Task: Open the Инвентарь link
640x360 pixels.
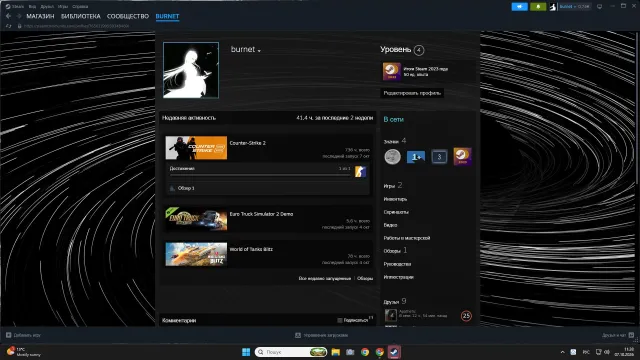Action: tap(395, 199)
